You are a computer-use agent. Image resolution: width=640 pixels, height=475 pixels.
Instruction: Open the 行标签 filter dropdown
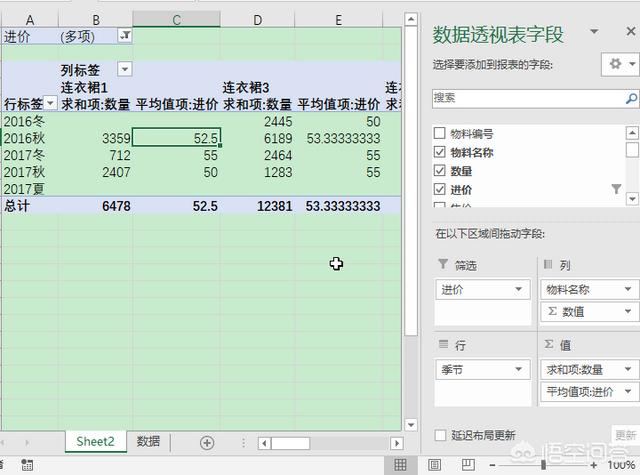click(x=50, y=103)
